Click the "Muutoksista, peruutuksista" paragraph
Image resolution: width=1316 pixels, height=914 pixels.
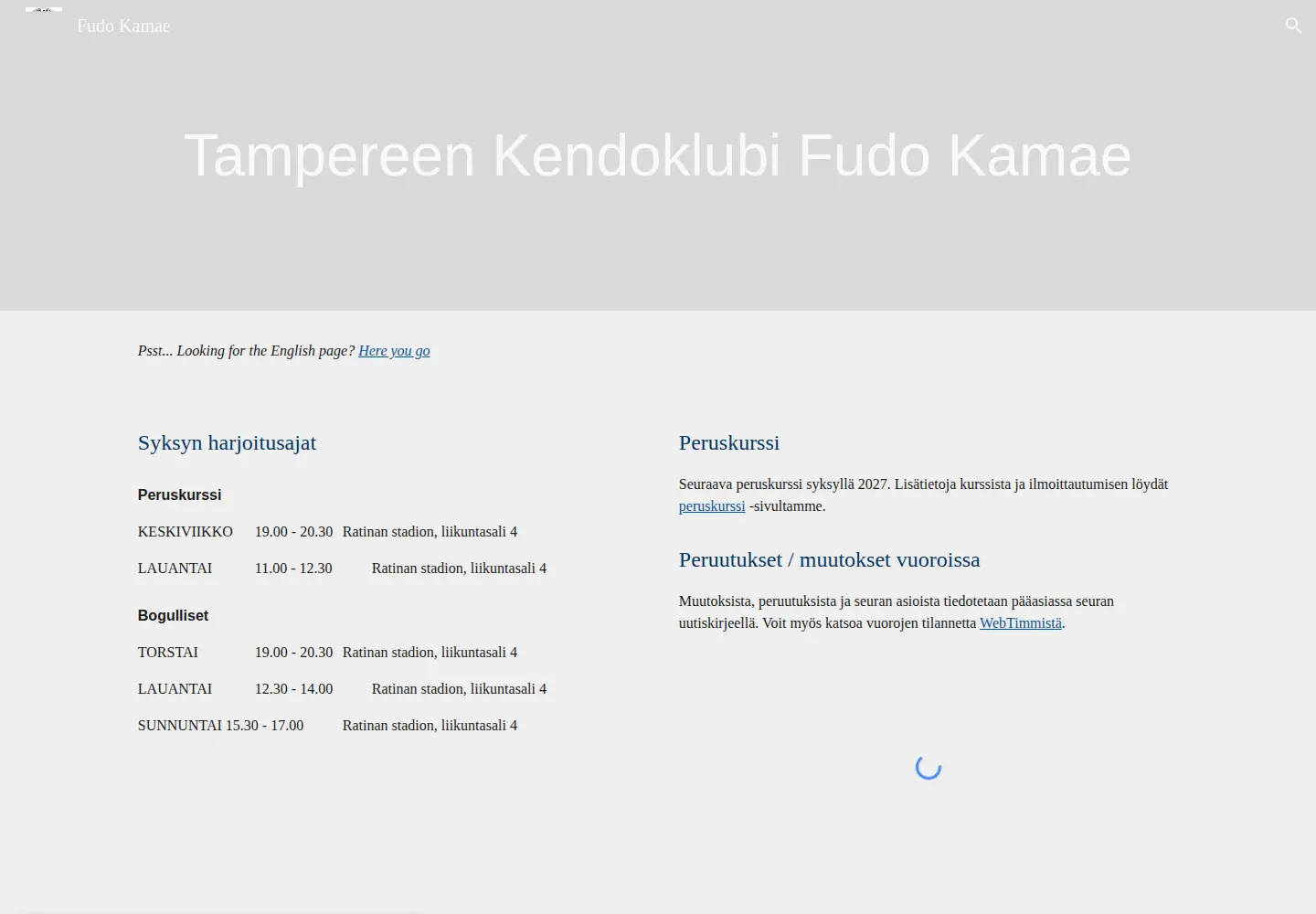click(897, 612)
